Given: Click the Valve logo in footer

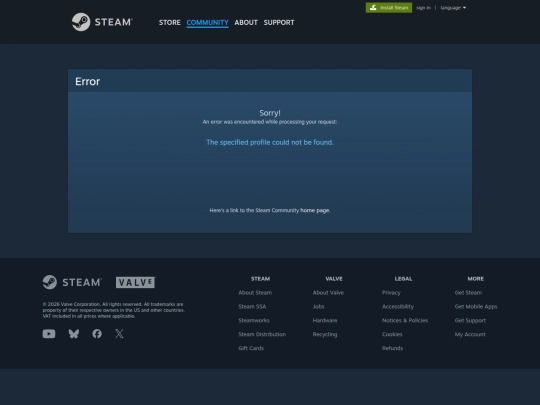Looking at the screenshot, I should [x=136, y=282].
